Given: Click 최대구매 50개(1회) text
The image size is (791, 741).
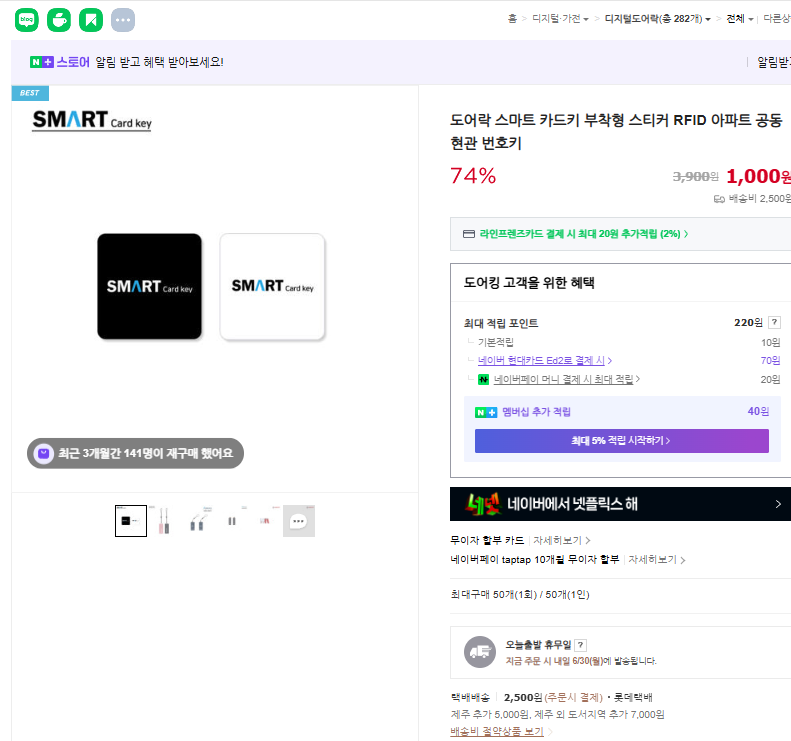Looking at the screenshot, I should click(x=520, y=595).
